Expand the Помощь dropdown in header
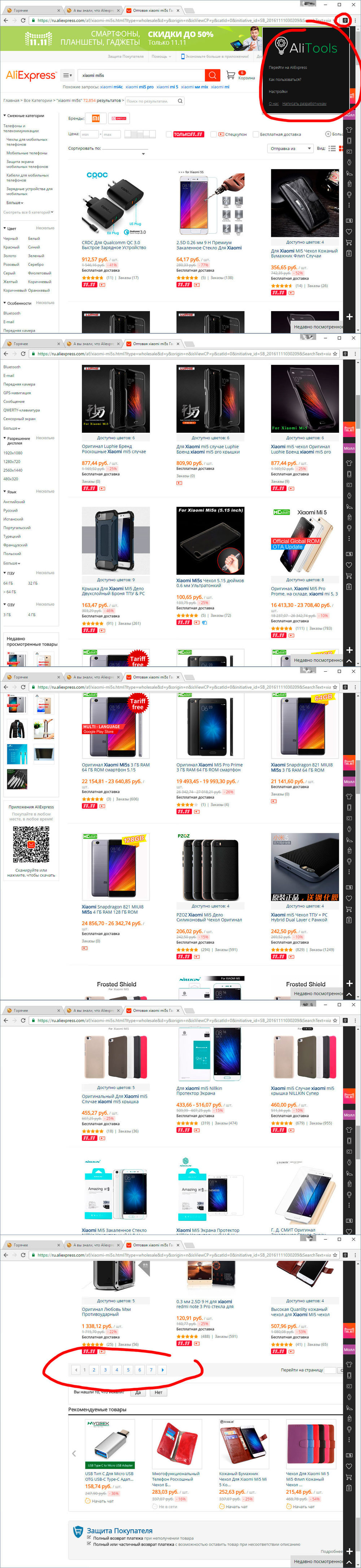The height and width of the screenshot is (1568, 361). point(160,56)
